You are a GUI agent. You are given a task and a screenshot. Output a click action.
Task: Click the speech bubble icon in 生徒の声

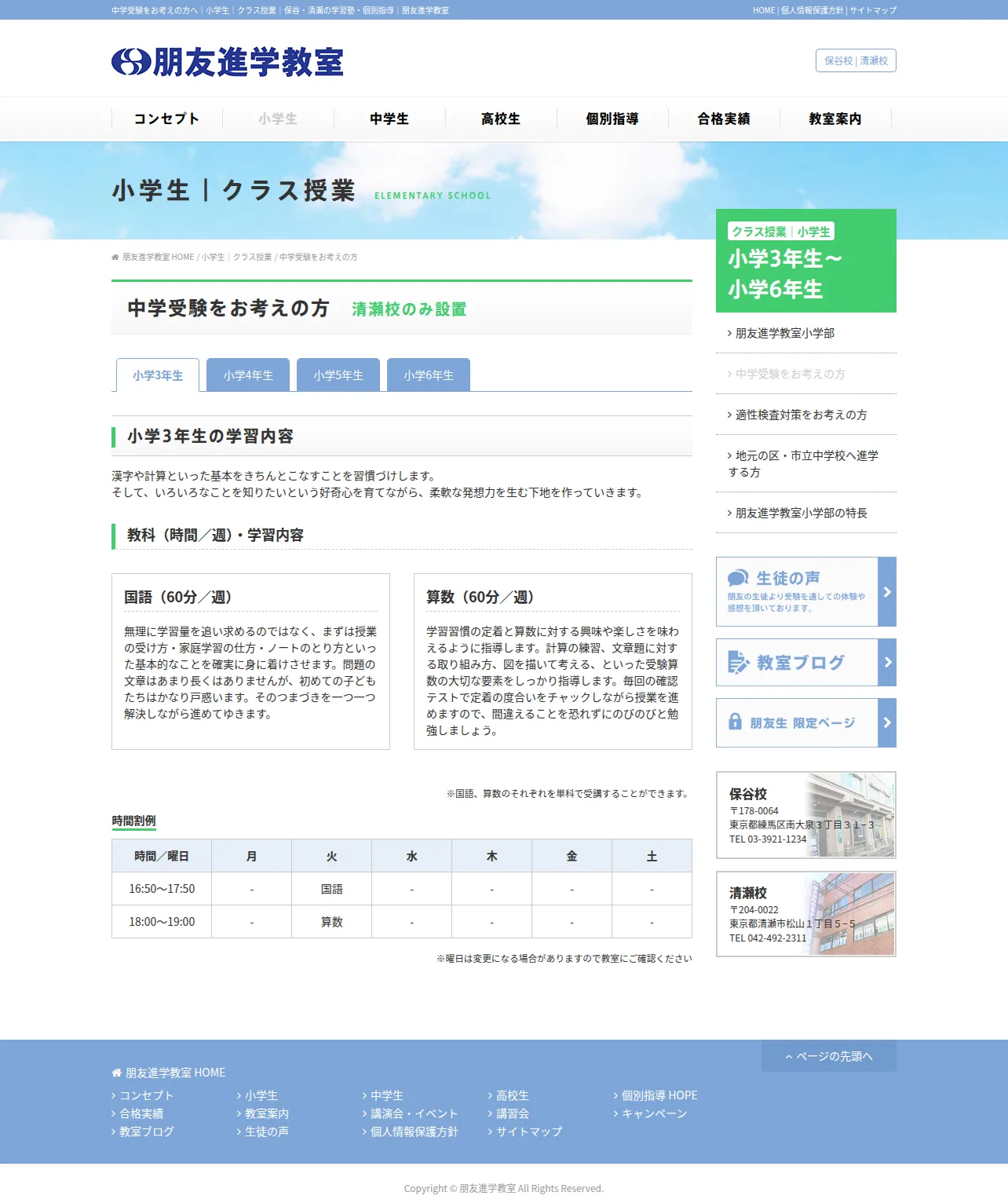(x=738, y=579)
